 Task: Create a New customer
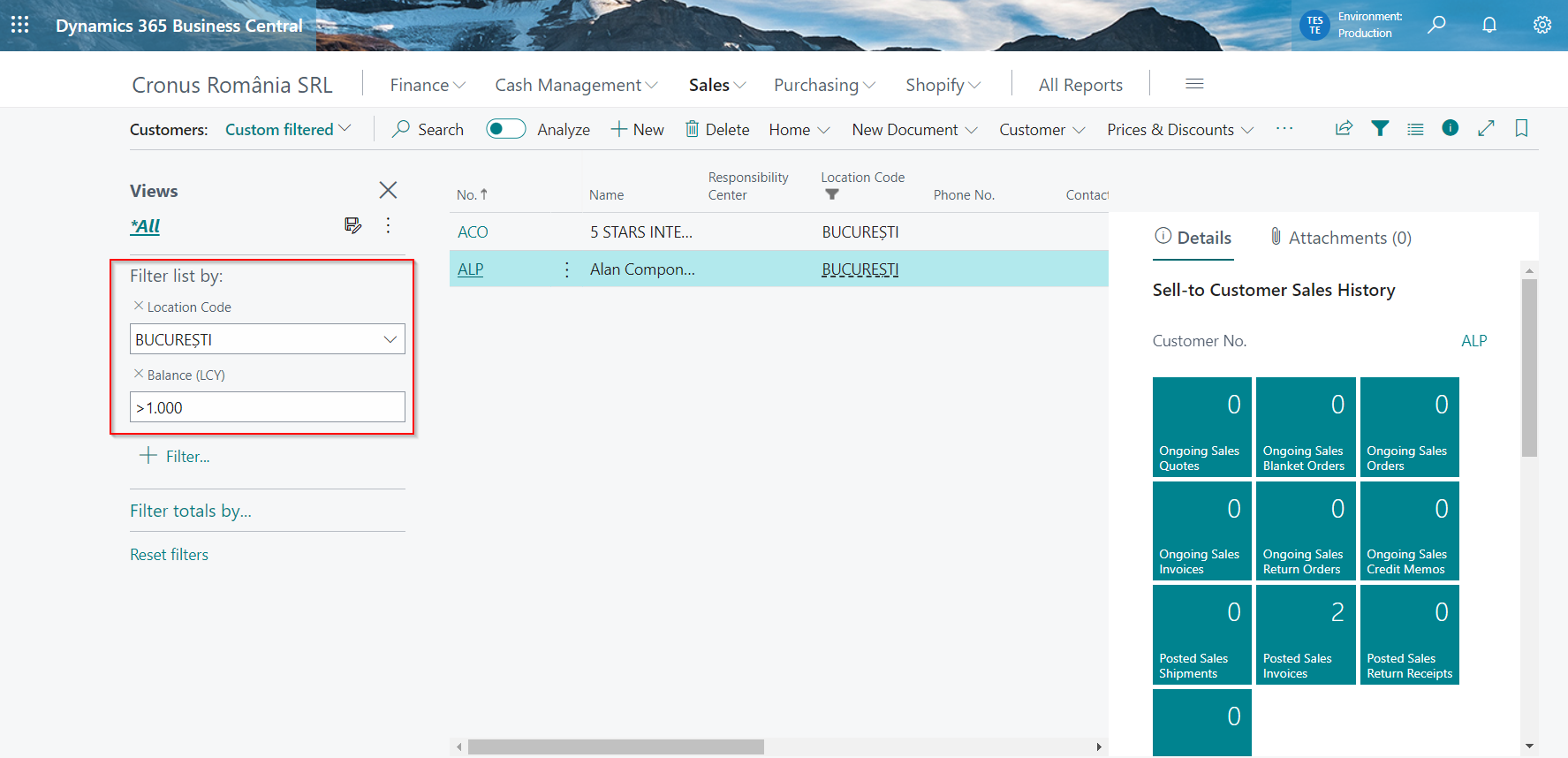637,129
